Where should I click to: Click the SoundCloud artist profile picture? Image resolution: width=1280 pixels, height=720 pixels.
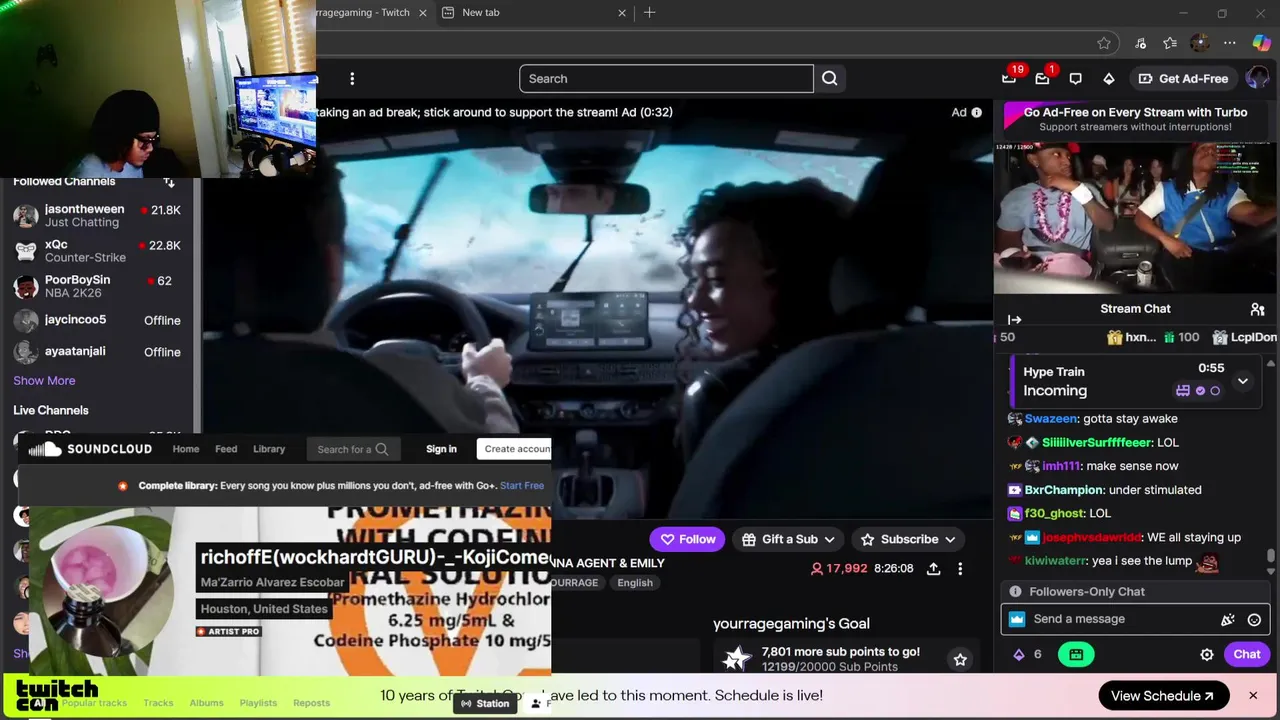103,590
